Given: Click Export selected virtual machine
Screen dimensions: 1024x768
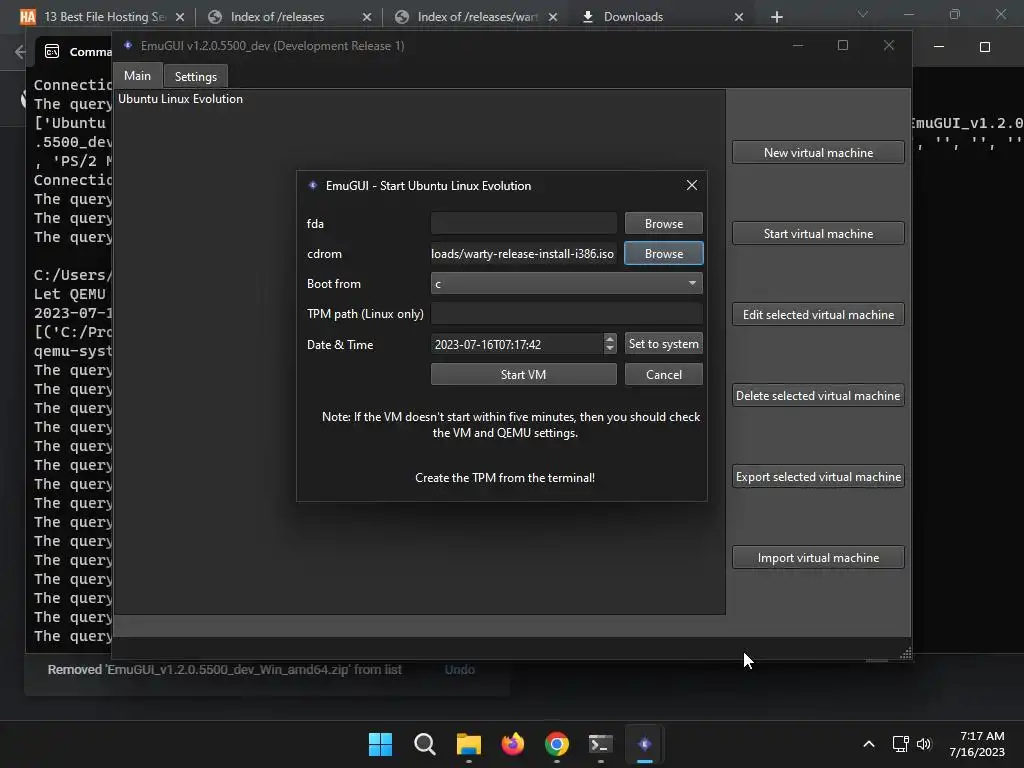Looking at the screenshot, I should click(818, 476).
